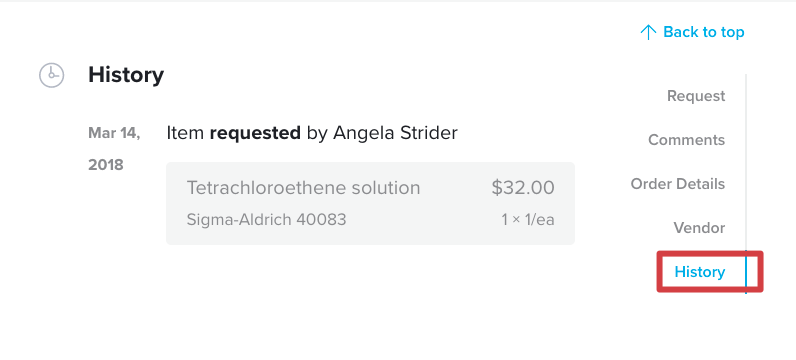Screen dimensions: 796x360
Task: Click the upward arrow icon beside Back to top
Action: 648,32
